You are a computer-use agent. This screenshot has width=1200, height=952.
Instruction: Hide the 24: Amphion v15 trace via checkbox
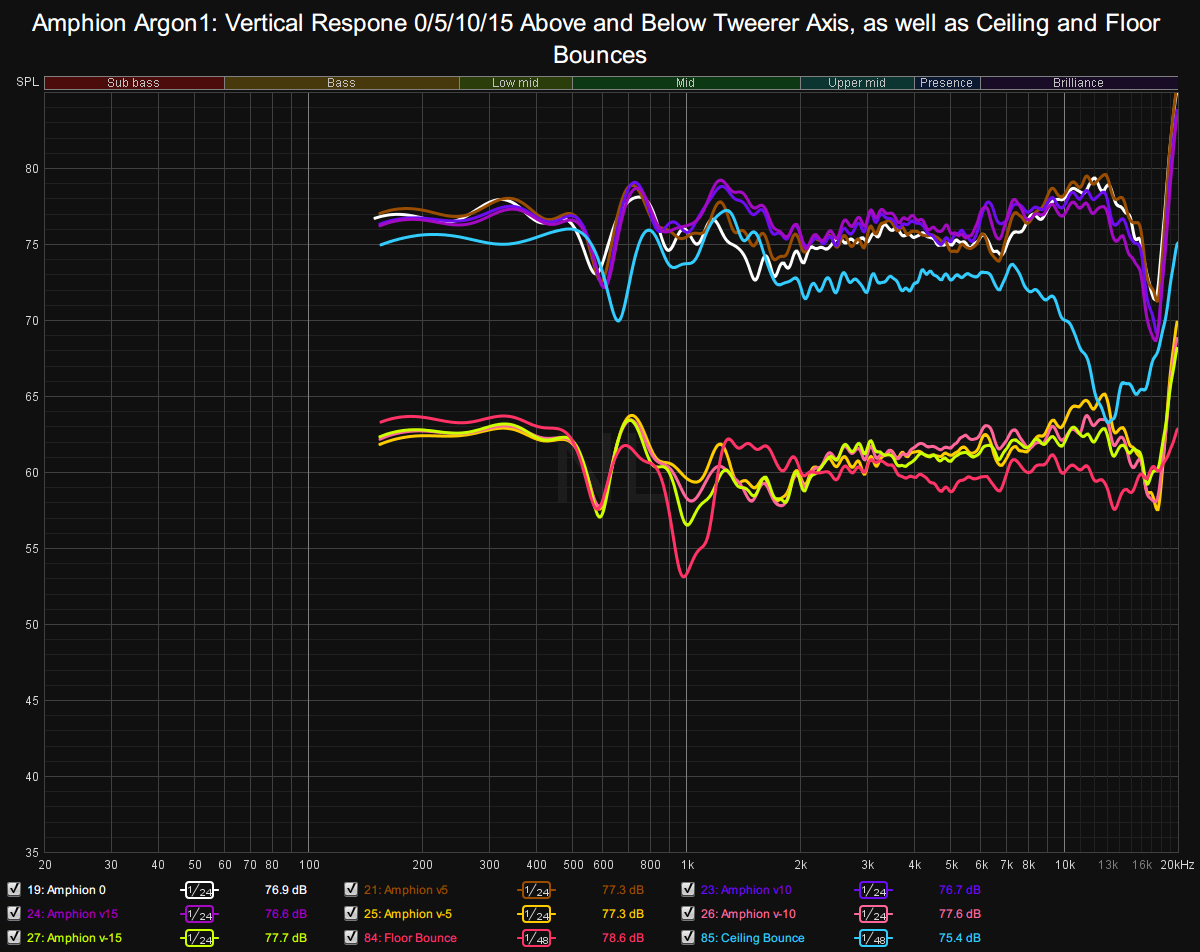click(x=13, y=913)
